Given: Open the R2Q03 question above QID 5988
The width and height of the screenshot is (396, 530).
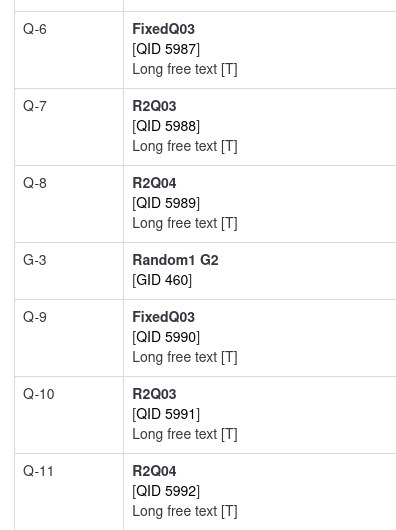Looking at the screenshot, I should click(x=154, y=106).
